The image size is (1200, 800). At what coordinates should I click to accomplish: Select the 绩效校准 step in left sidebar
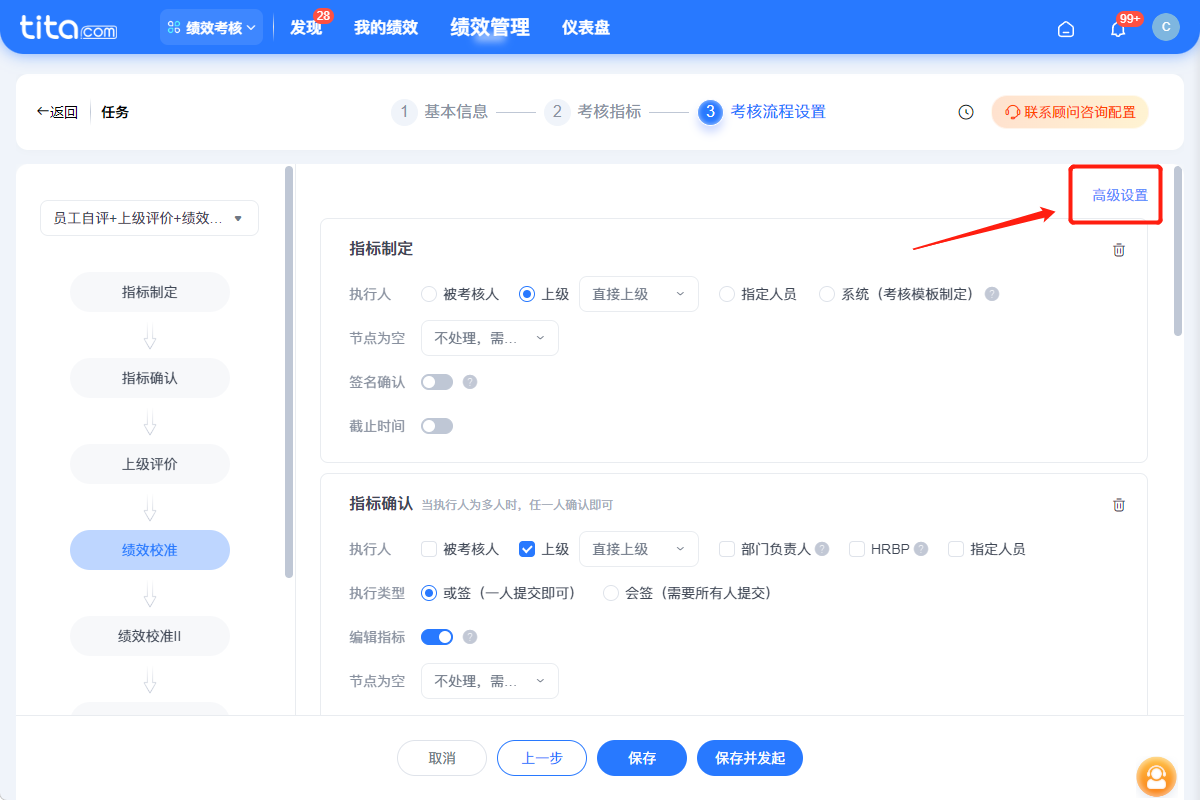[149, 550]
